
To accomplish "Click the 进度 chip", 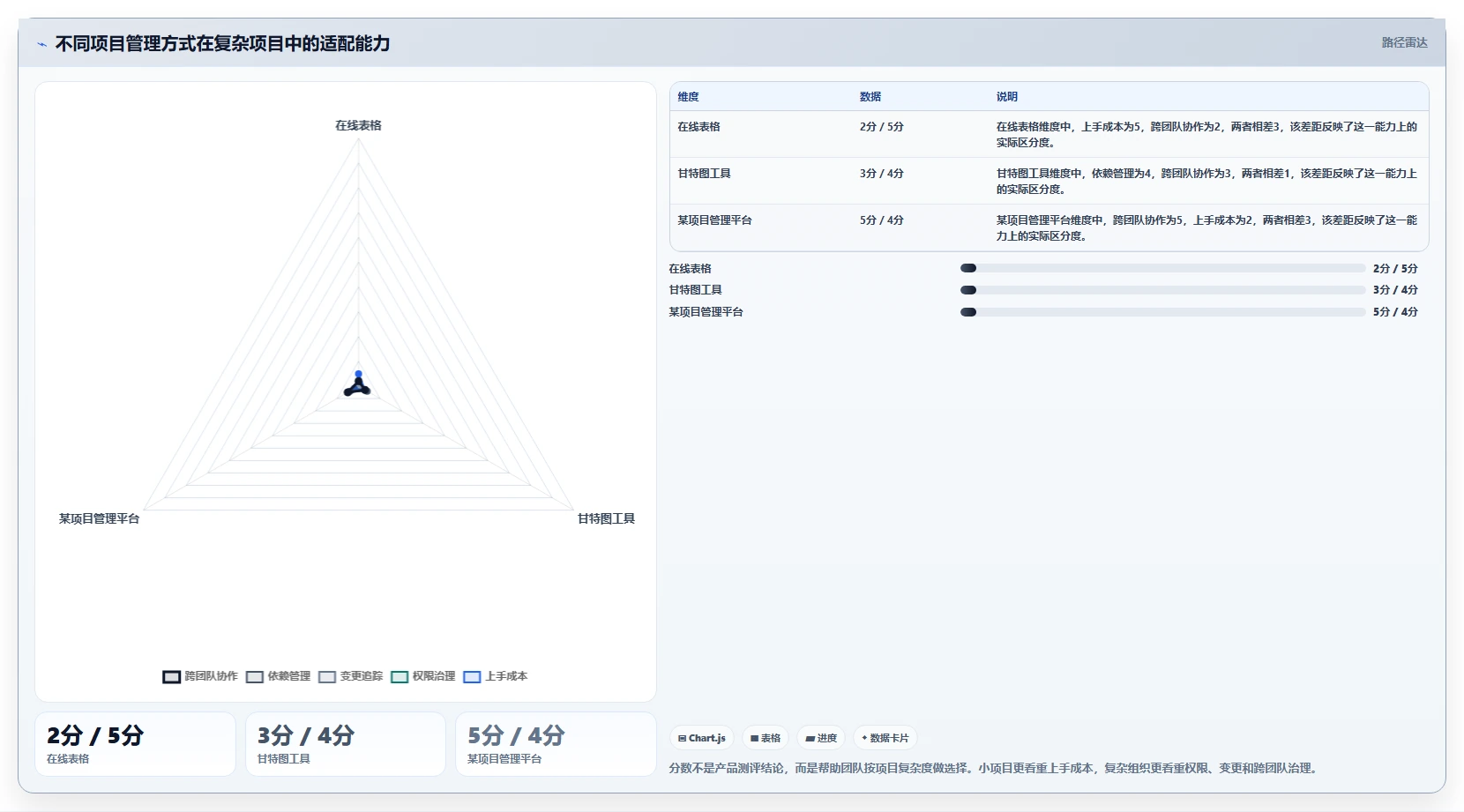I will (x=821, y=738).
